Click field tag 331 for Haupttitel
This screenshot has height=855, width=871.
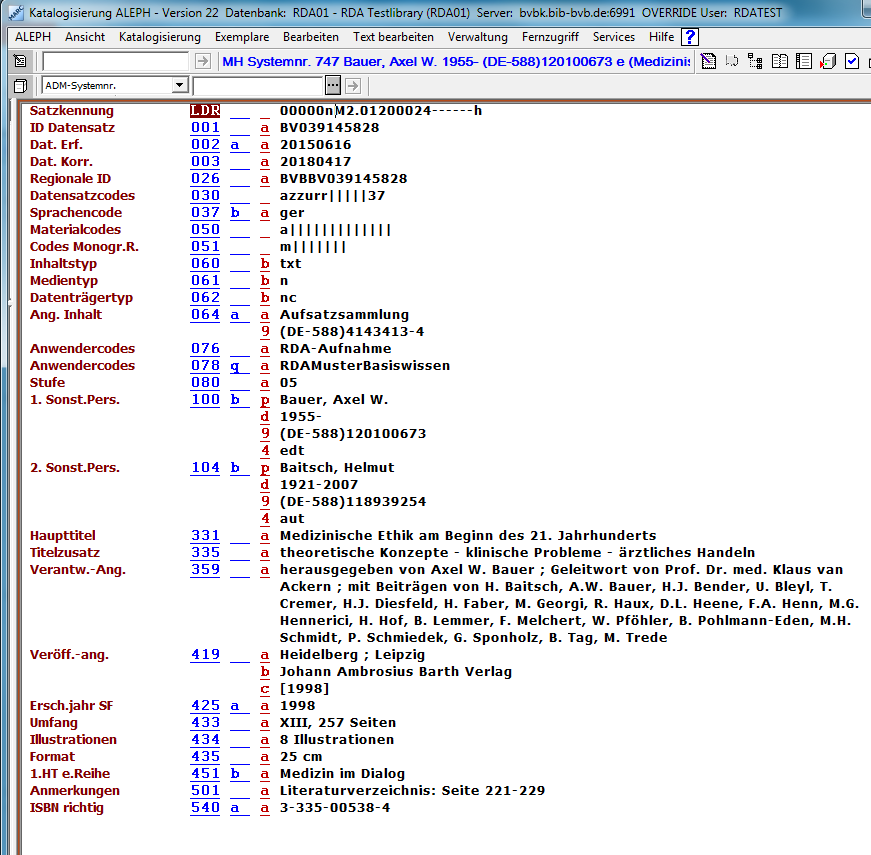coord(205,536)
